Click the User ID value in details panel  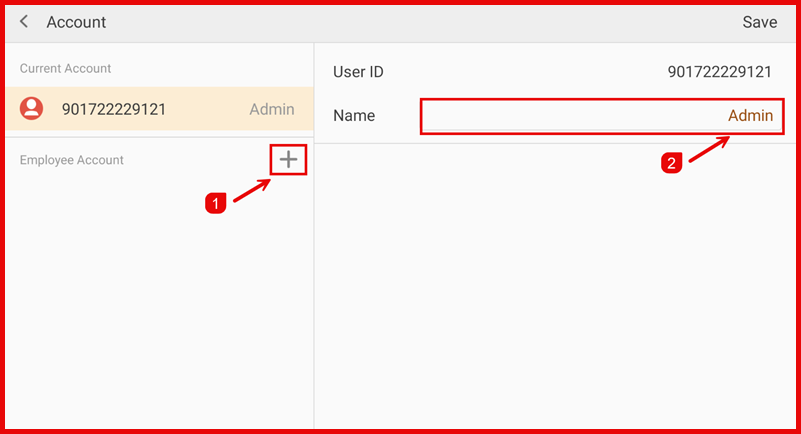(719, 72)
